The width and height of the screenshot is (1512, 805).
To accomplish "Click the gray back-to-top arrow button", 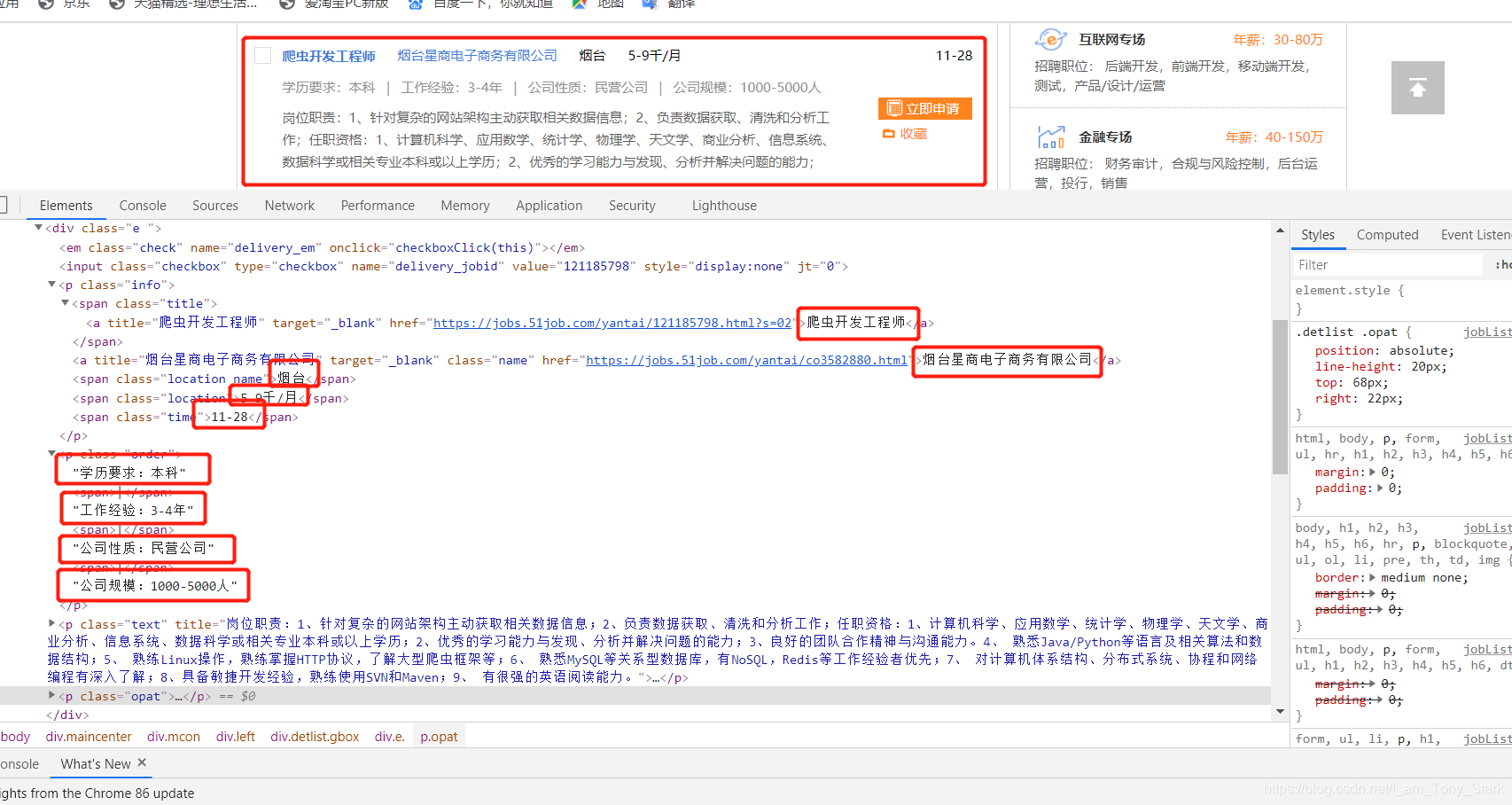I will 1417,88.
